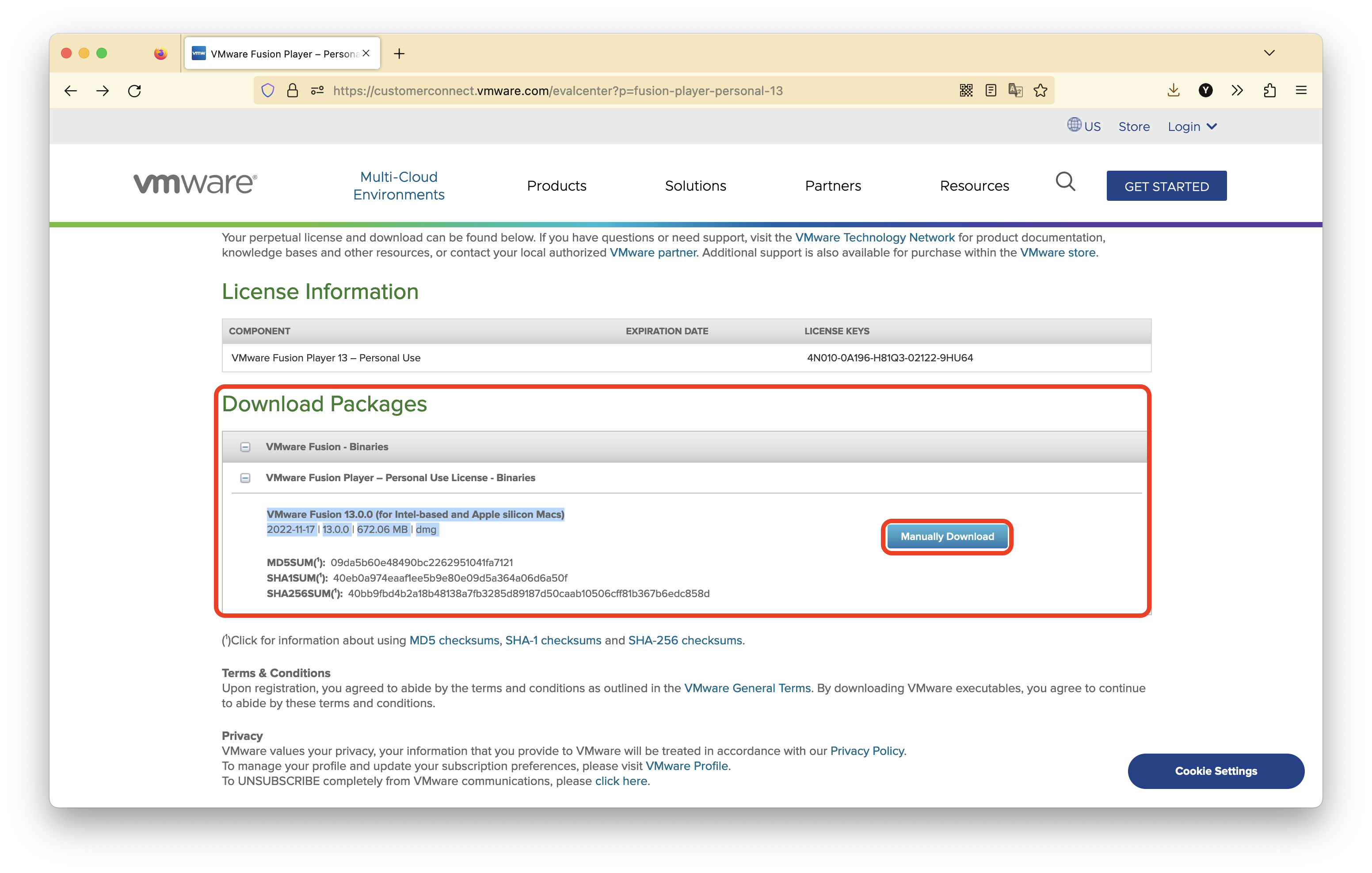The width and height of the screenshot is (1372, 873).
Task: Select license key 4N010-0A196-H81Q3-02122-9HU64
Action: (890, 358)
